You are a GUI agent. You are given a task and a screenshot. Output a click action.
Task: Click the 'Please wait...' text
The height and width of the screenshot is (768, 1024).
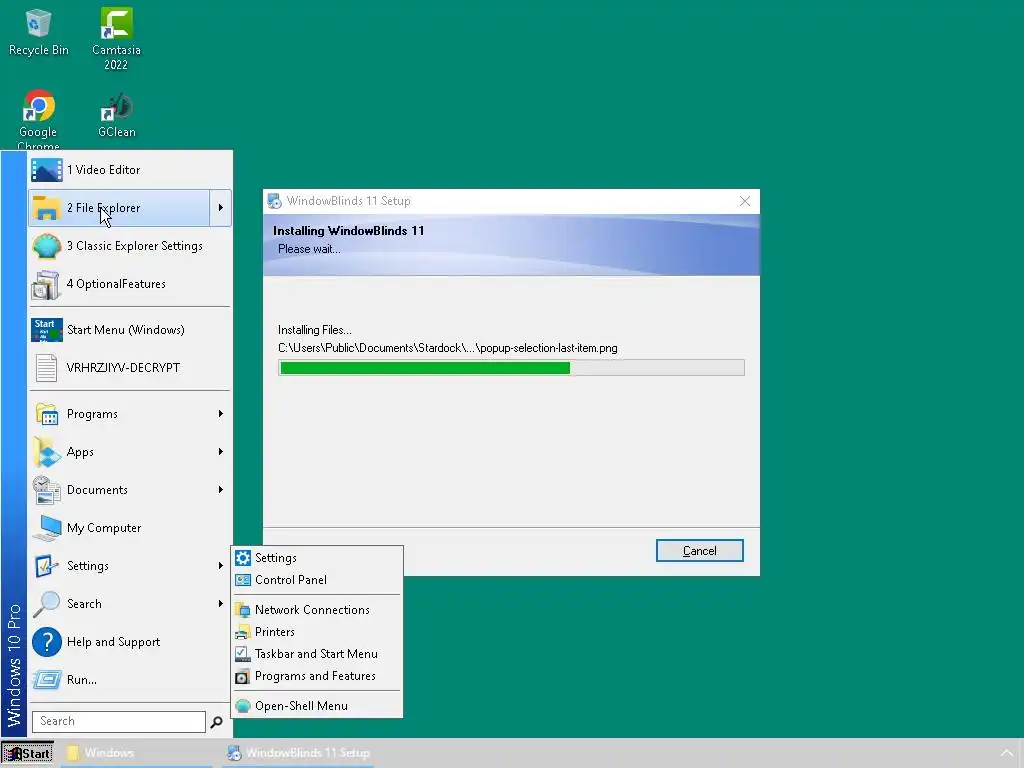[x=309, y=249]
